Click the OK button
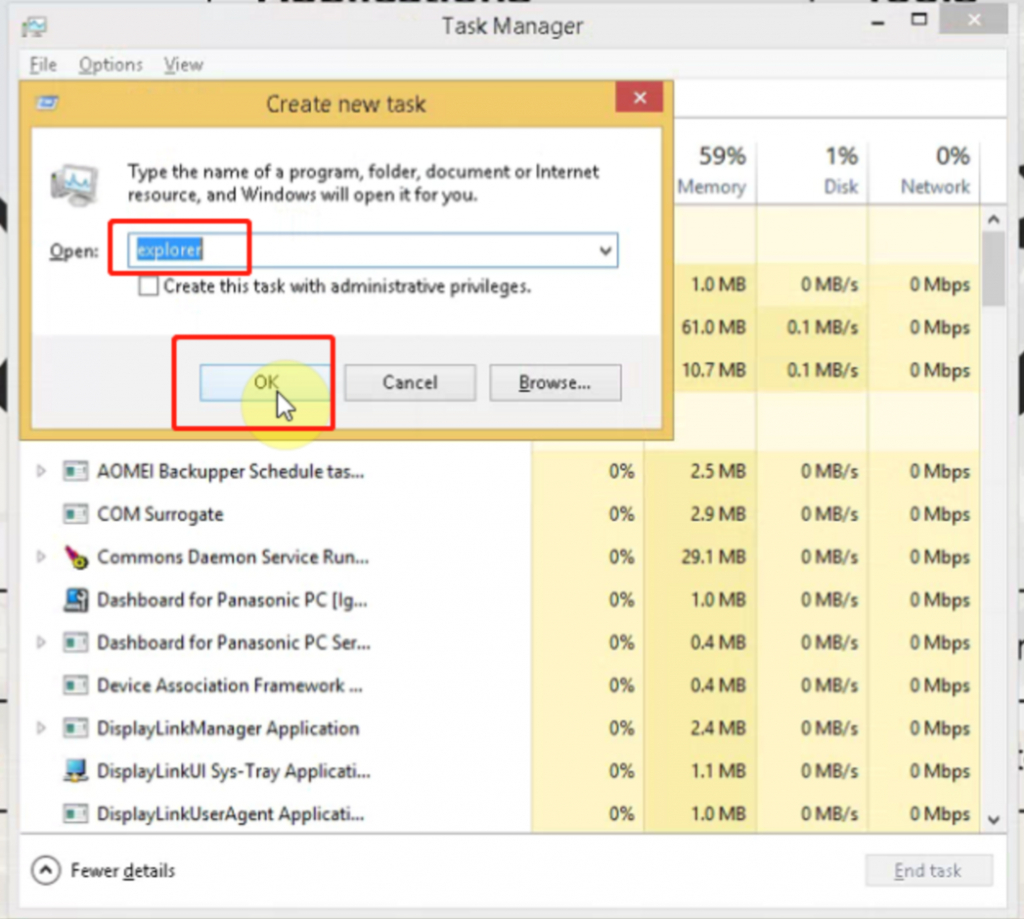 point(265,382)
